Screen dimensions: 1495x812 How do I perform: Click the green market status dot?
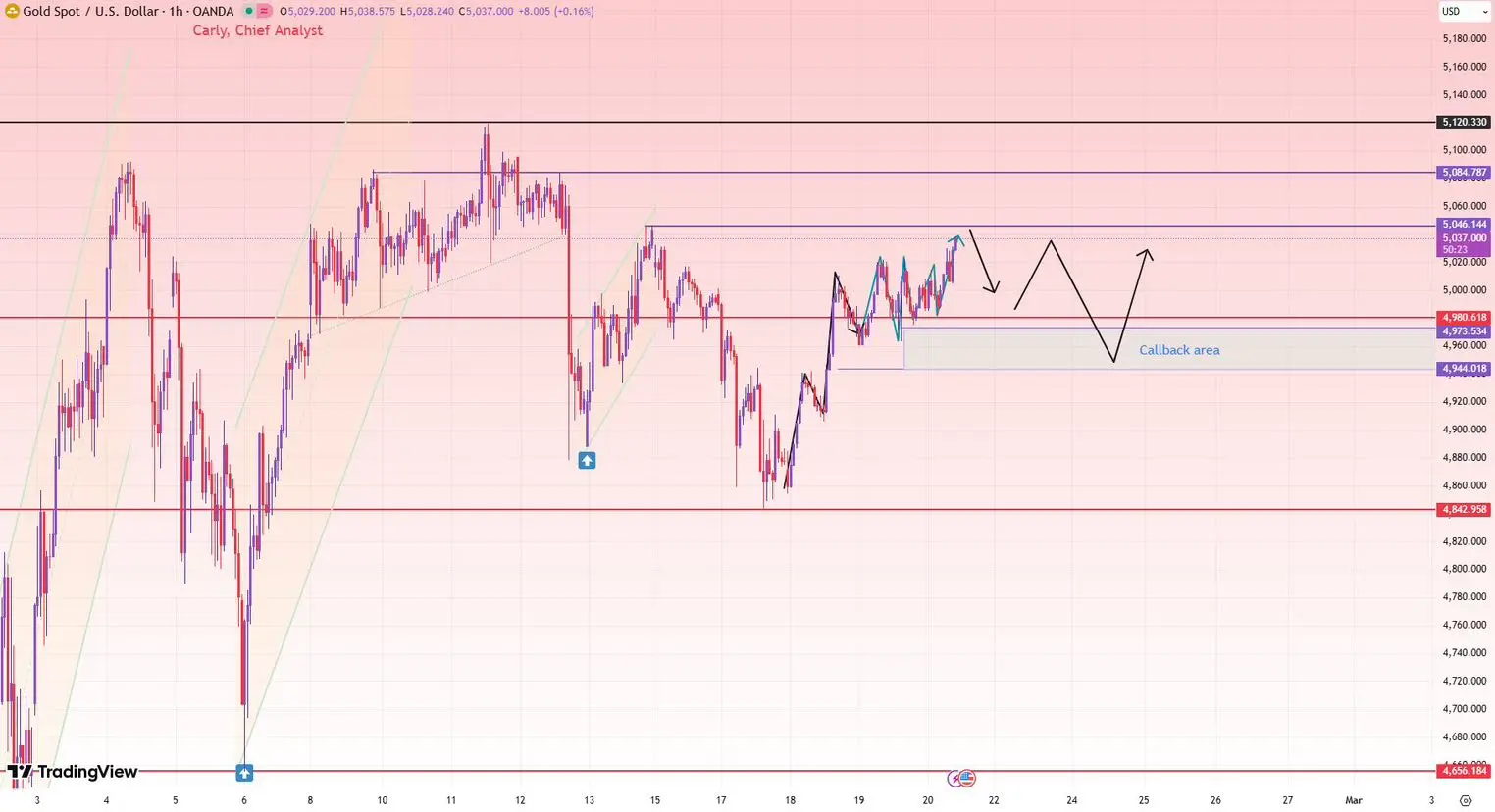coord(249,11)
